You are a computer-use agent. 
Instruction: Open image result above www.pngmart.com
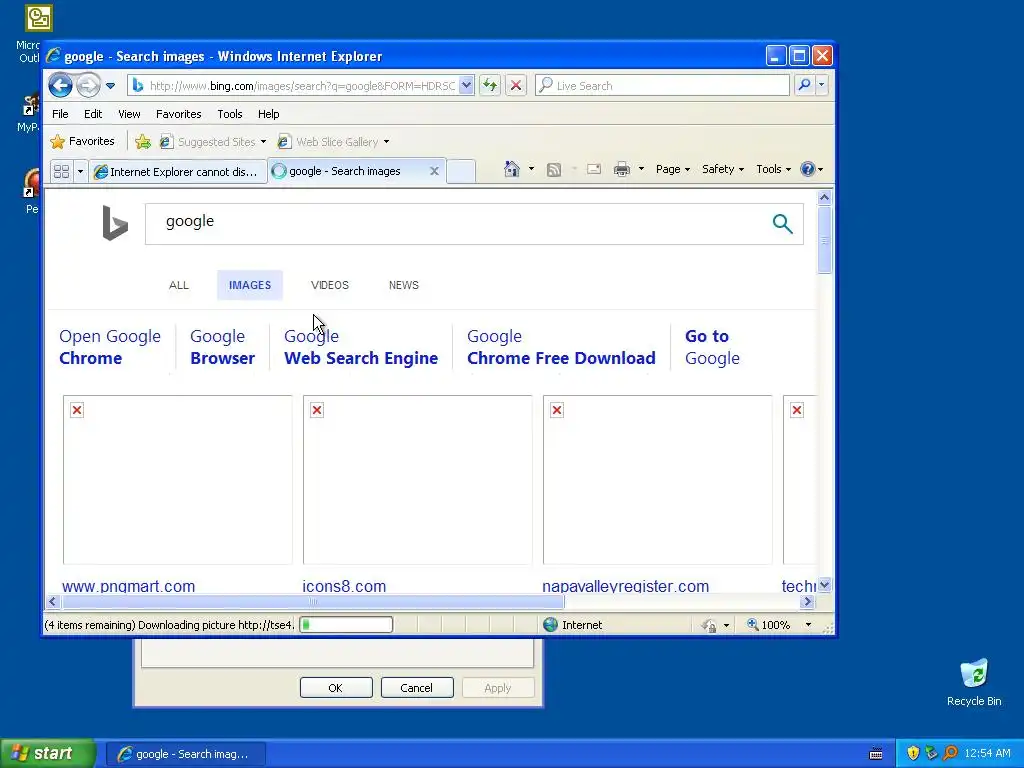[x=178, y=479]
